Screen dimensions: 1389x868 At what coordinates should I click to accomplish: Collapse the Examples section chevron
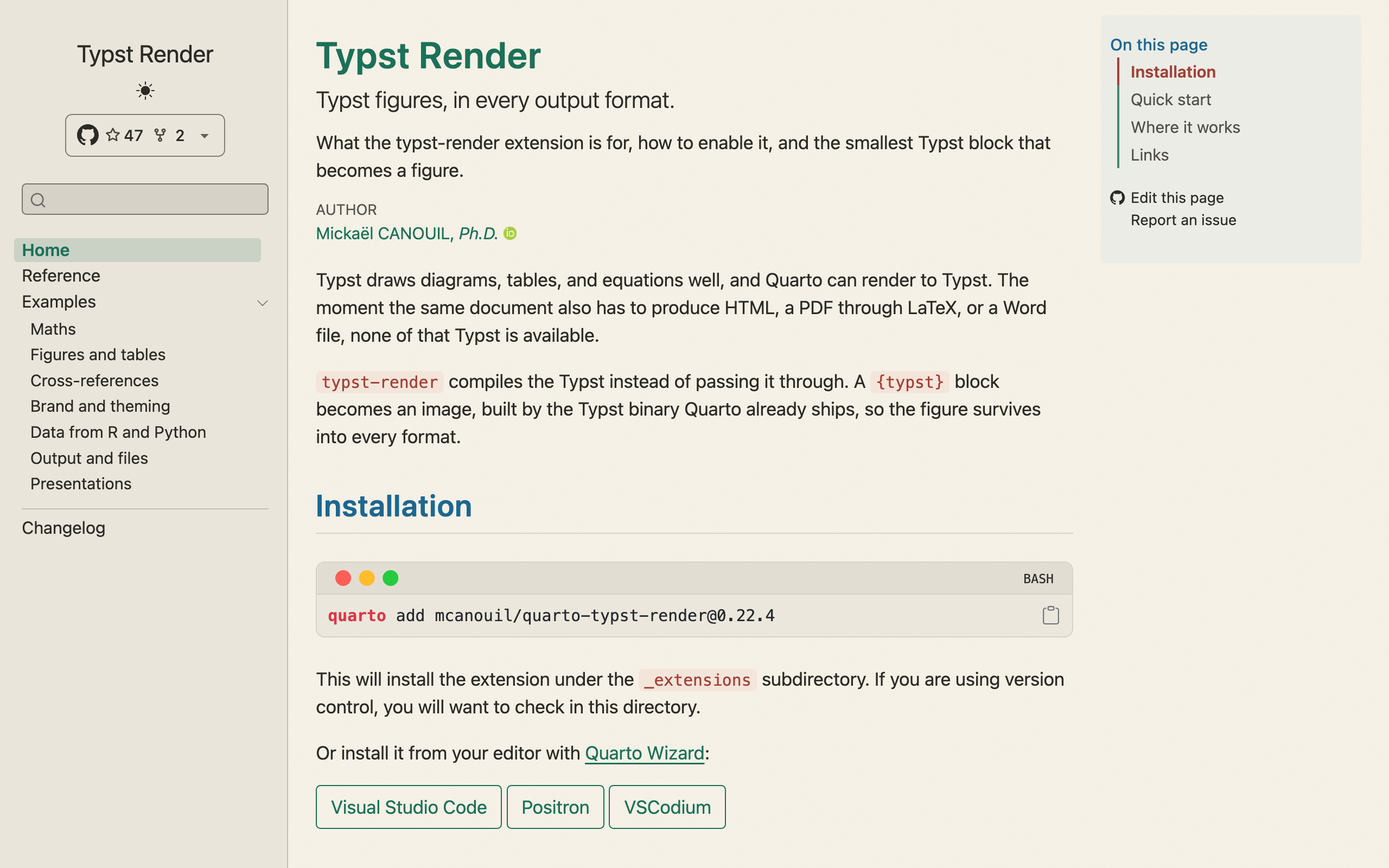pos(262,303)
